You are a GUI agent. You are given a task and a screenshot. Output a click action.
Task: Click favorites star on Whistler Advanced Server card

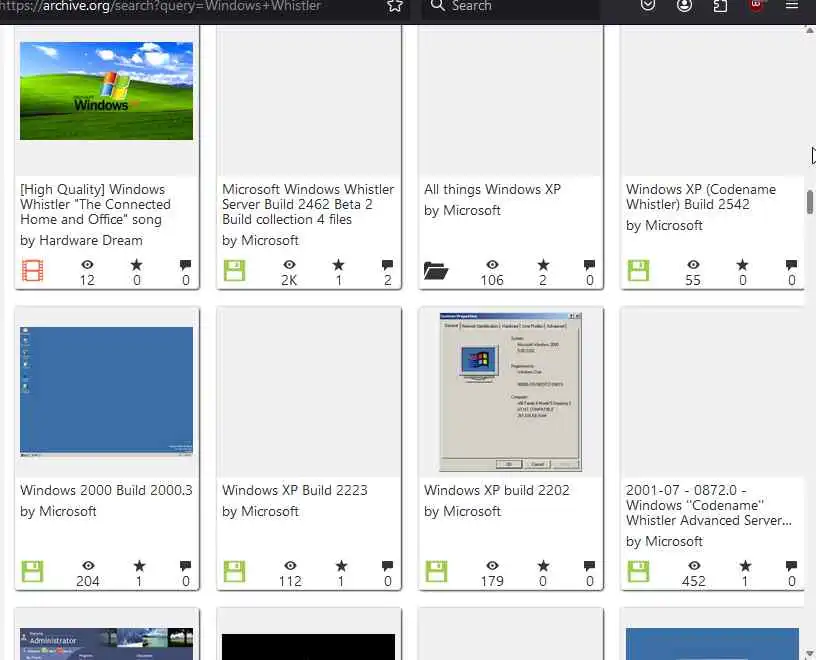[745, 566]
